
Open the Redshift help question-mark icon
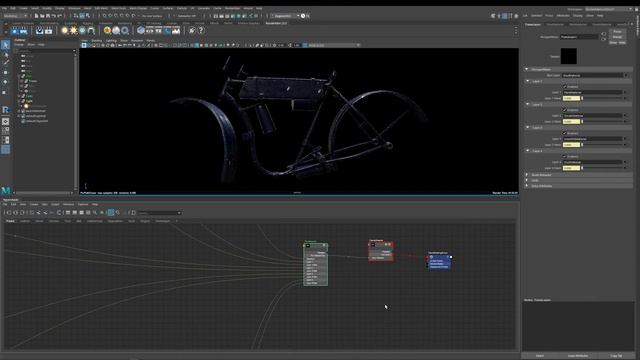(201, 31)
